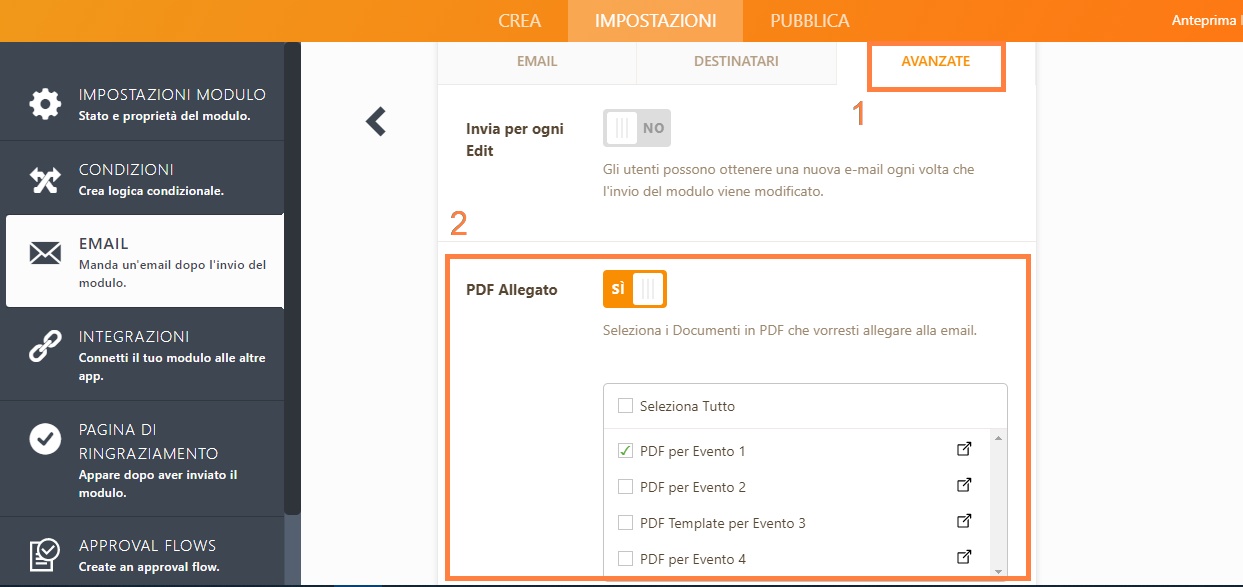Screen dimensions: 1243x587
Task: Click the Condizioni tools icon
Action: tap(45, 179)
